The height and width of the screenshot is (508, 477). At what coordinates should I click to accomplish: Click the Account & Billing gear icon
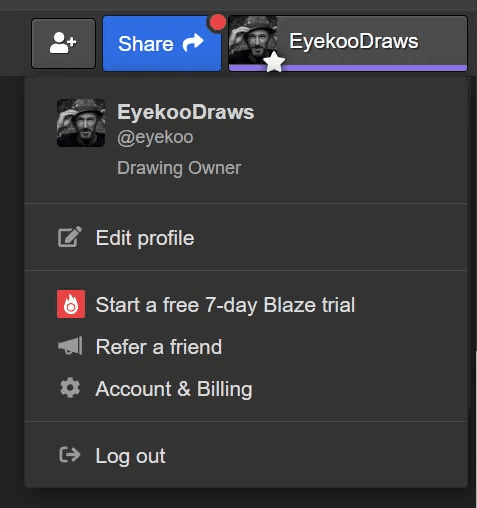(70, 388)
